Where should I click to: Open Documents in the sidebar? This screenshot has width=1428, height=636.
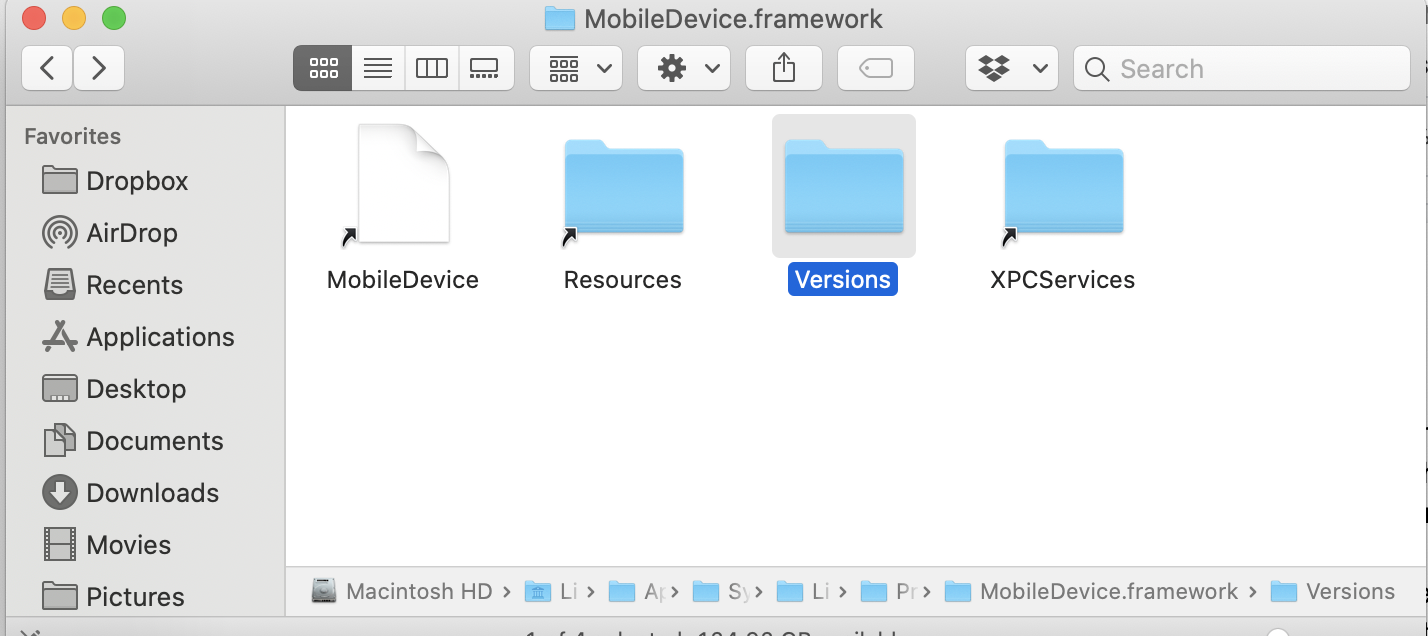tap(133, 441)
